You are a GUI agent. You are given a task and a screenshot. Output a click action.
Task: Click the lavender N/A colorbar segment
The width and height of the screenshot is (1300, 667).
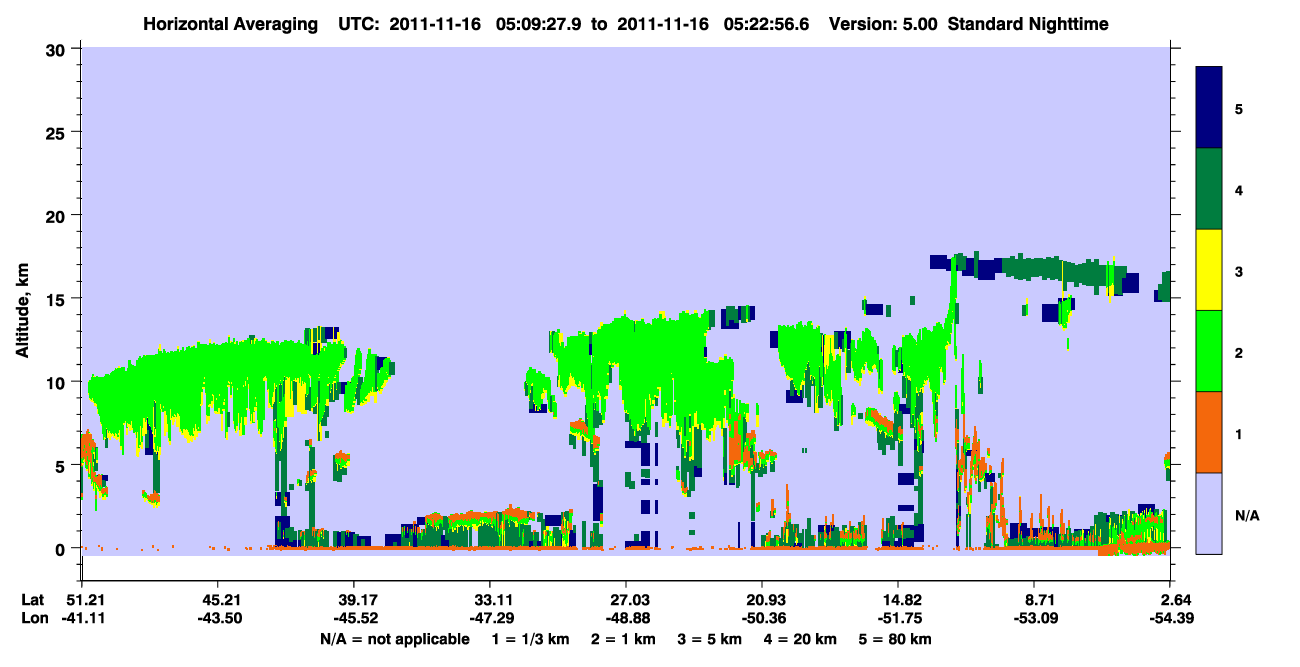click(x=1209, y=513)
